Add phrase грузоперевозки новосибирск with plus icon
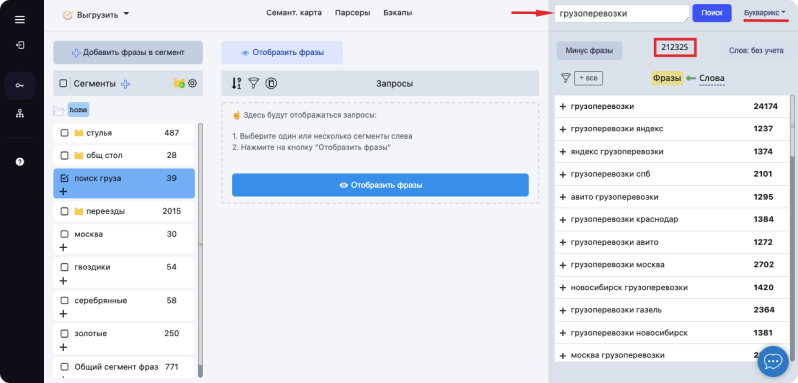Image resolution: width=798 pixels, height=383 pixels. (562, 333)
